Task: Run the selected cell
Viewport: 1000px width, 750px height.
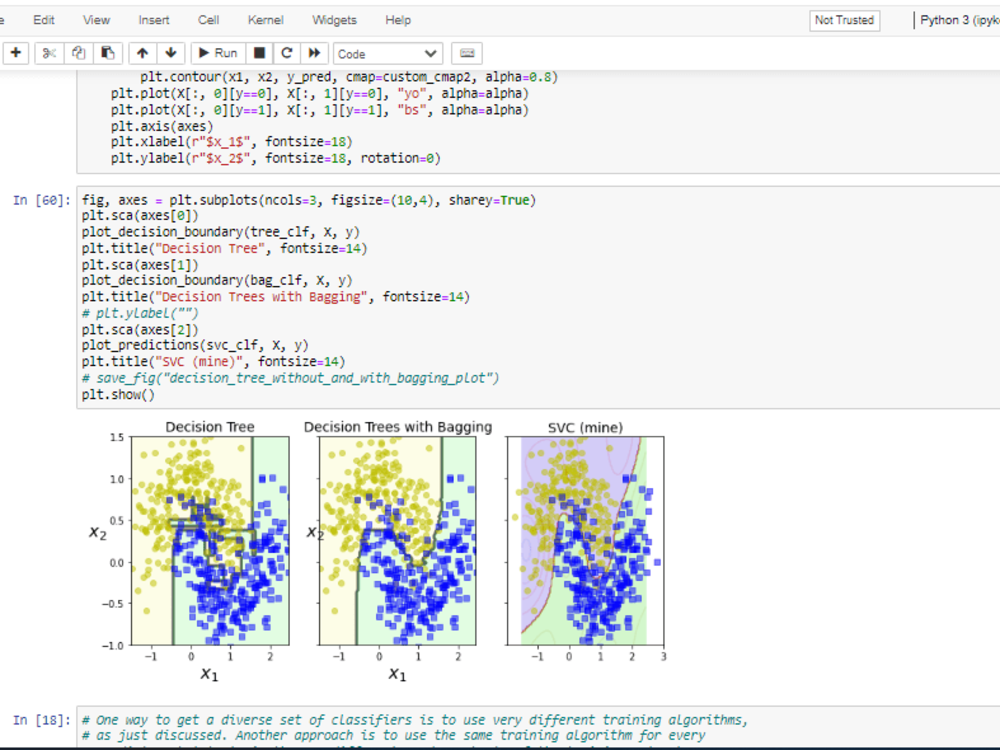Action: [218, 53]
